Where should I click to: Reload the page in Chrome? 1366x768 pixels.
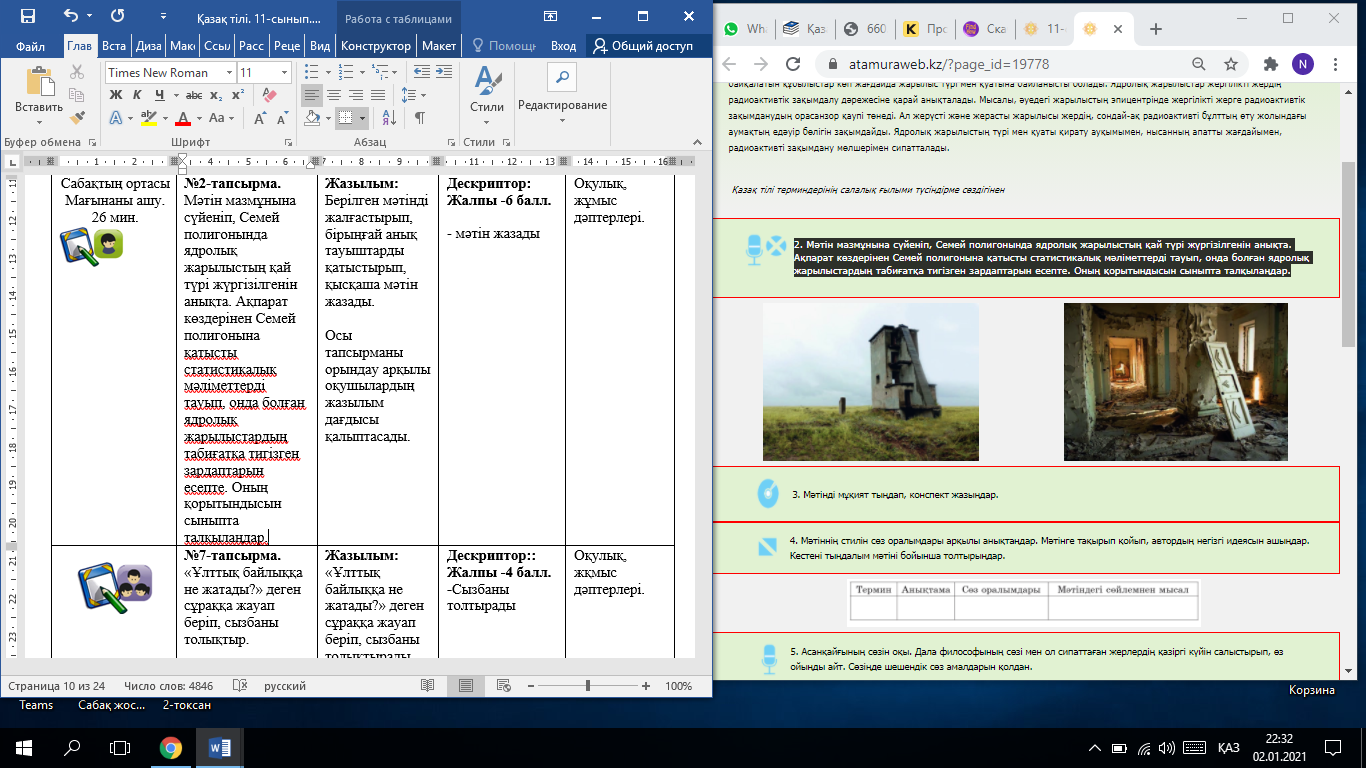[x=791, y=64]
